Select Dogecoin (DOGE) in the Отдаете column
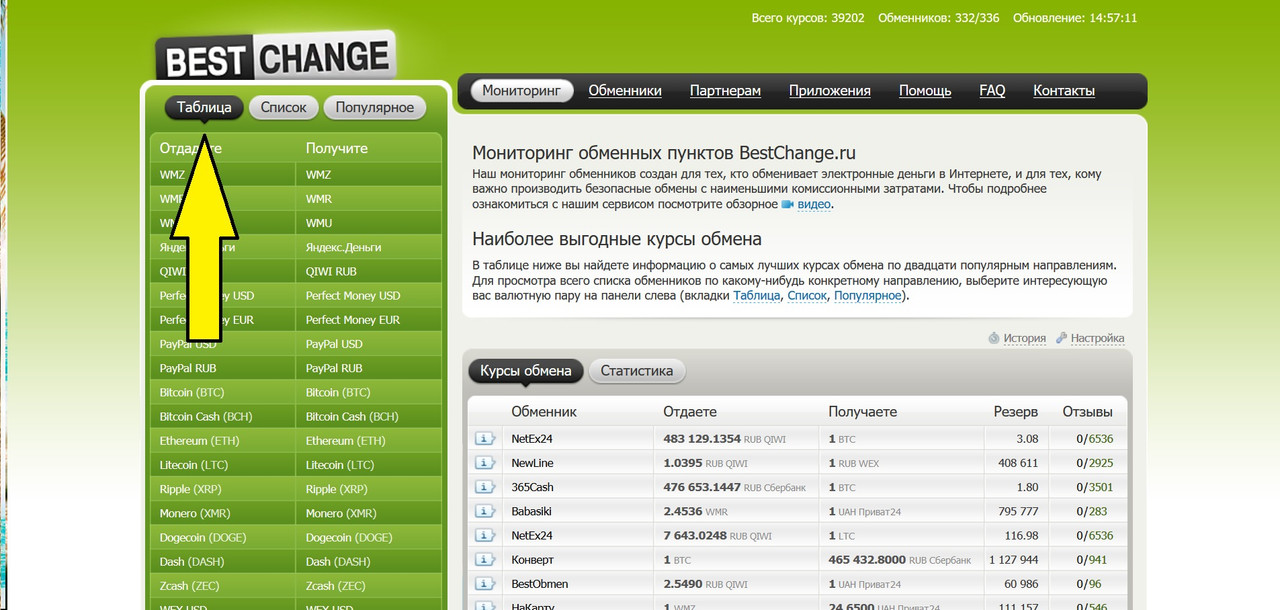Viewport: 1280px width, 610px height. point(223,537)
